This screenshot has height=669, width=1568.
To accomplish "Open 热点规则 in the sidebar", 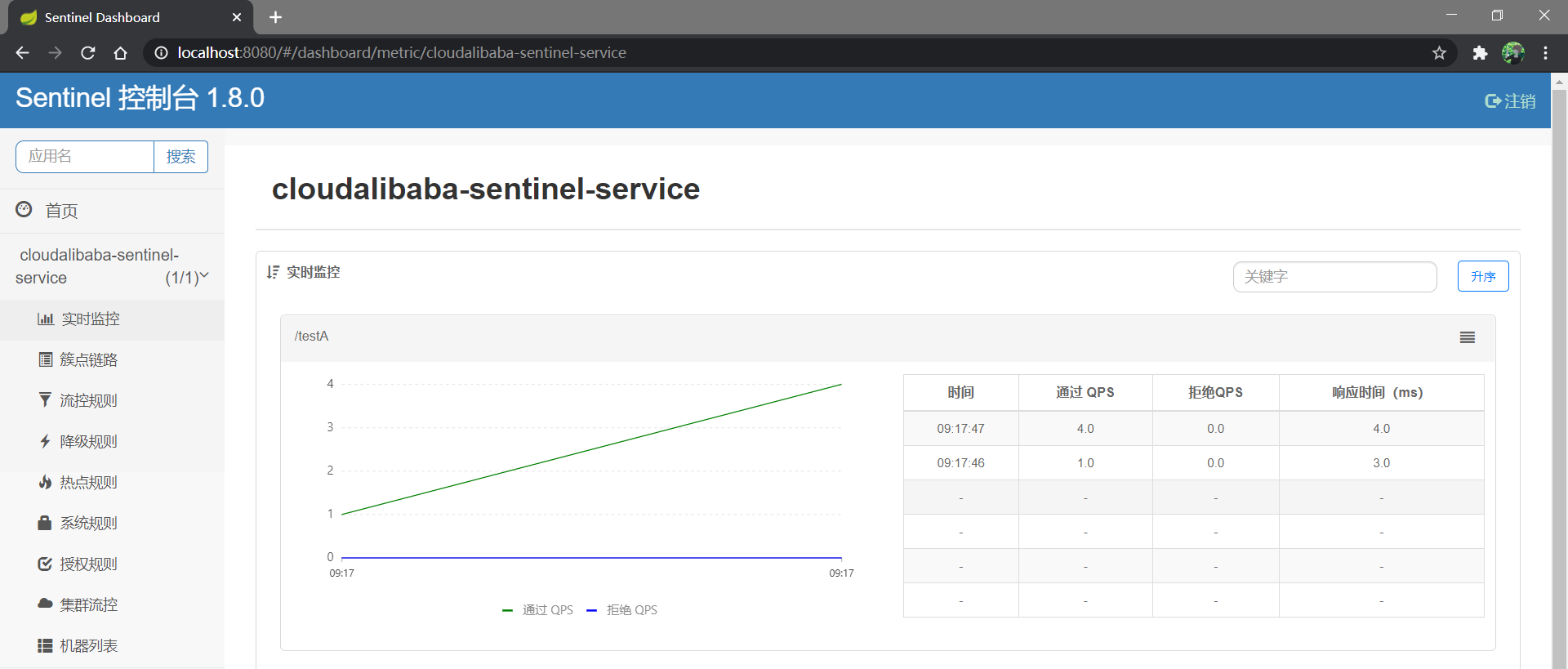I will (x=112, y=483).
